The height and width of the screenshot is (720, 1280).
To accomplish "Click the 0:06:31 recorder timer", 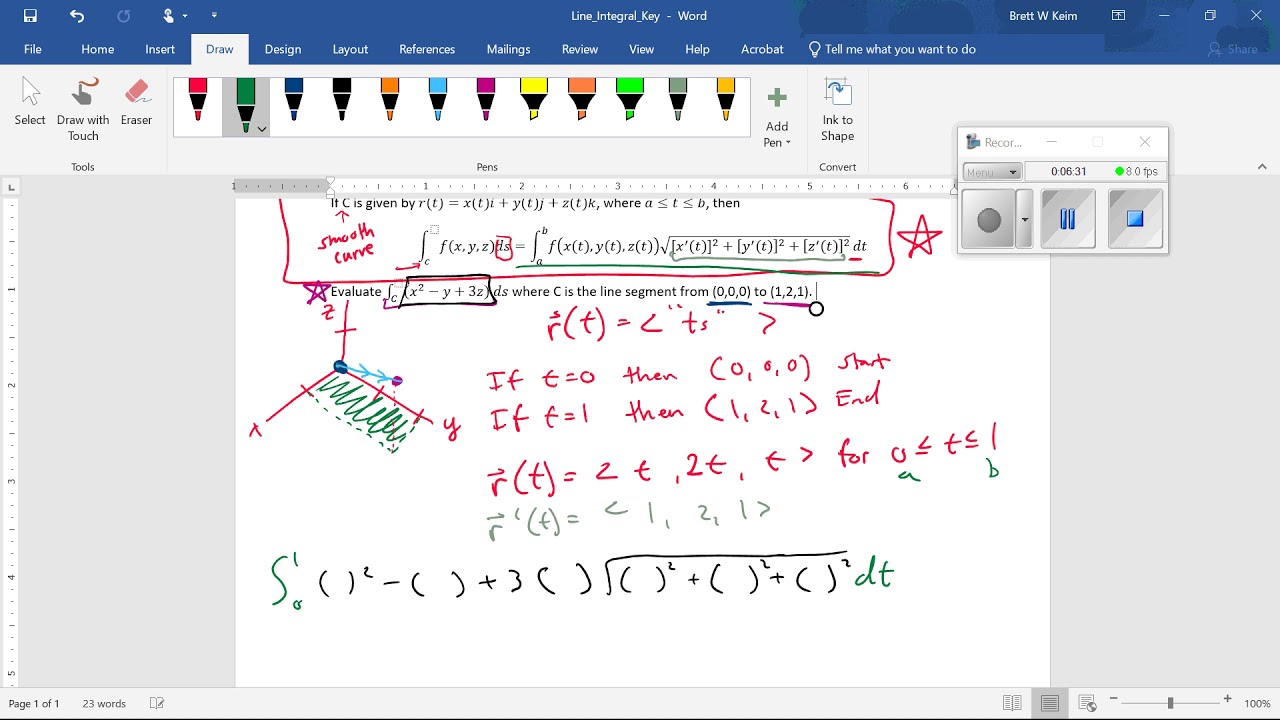I will point(1068,172).
